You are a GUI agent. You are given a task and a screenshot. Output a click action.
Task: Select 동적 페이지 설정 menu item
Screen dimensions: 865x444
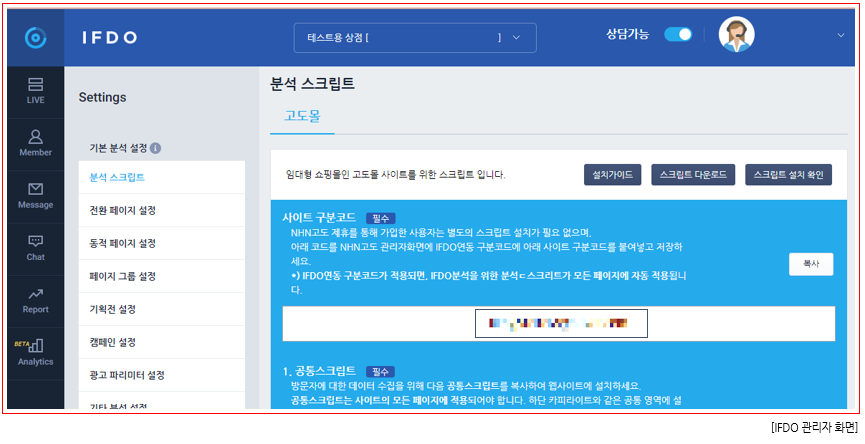point(162,243)
